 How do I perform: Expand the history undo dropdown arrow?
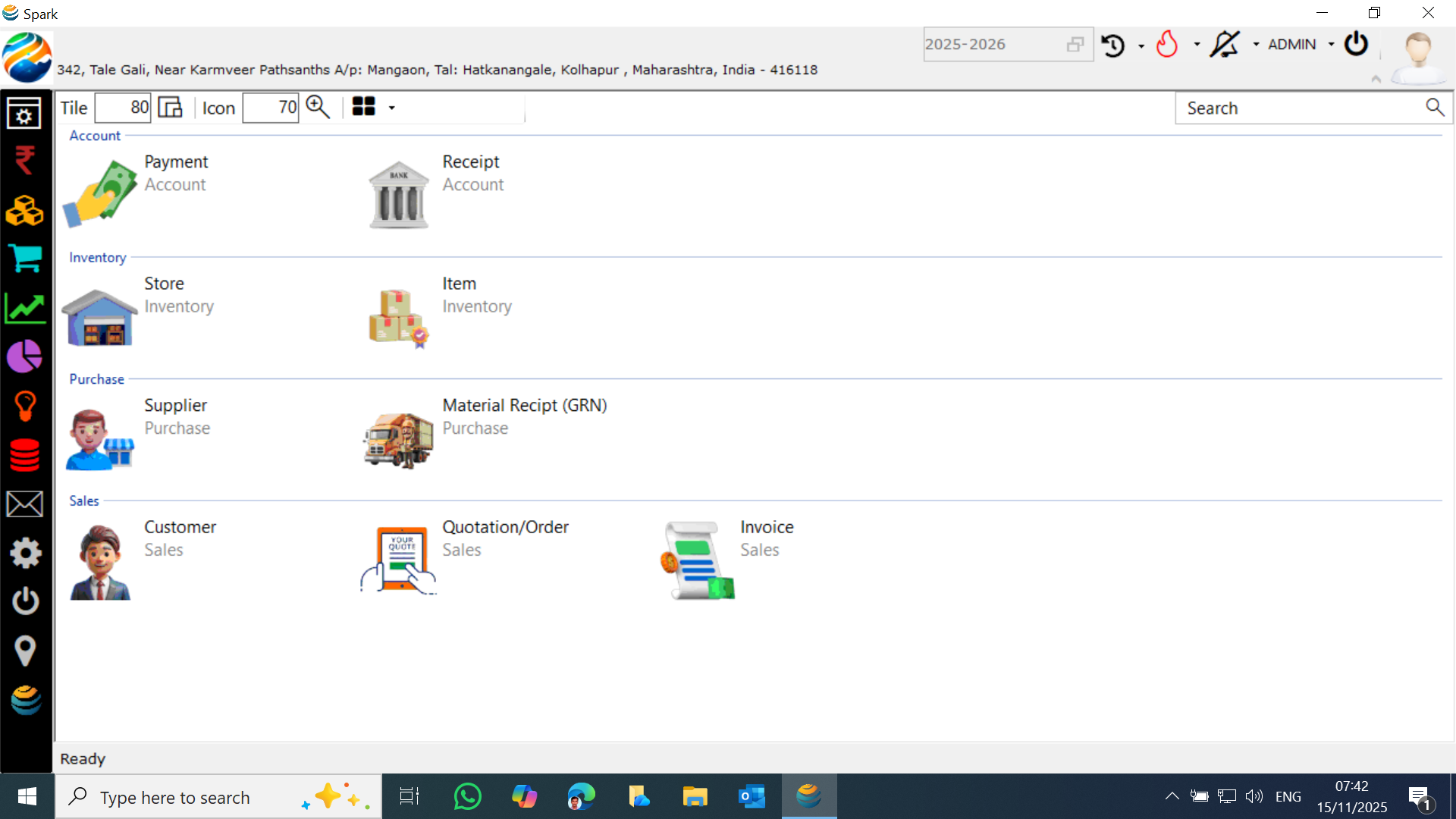pos(1141,44)
